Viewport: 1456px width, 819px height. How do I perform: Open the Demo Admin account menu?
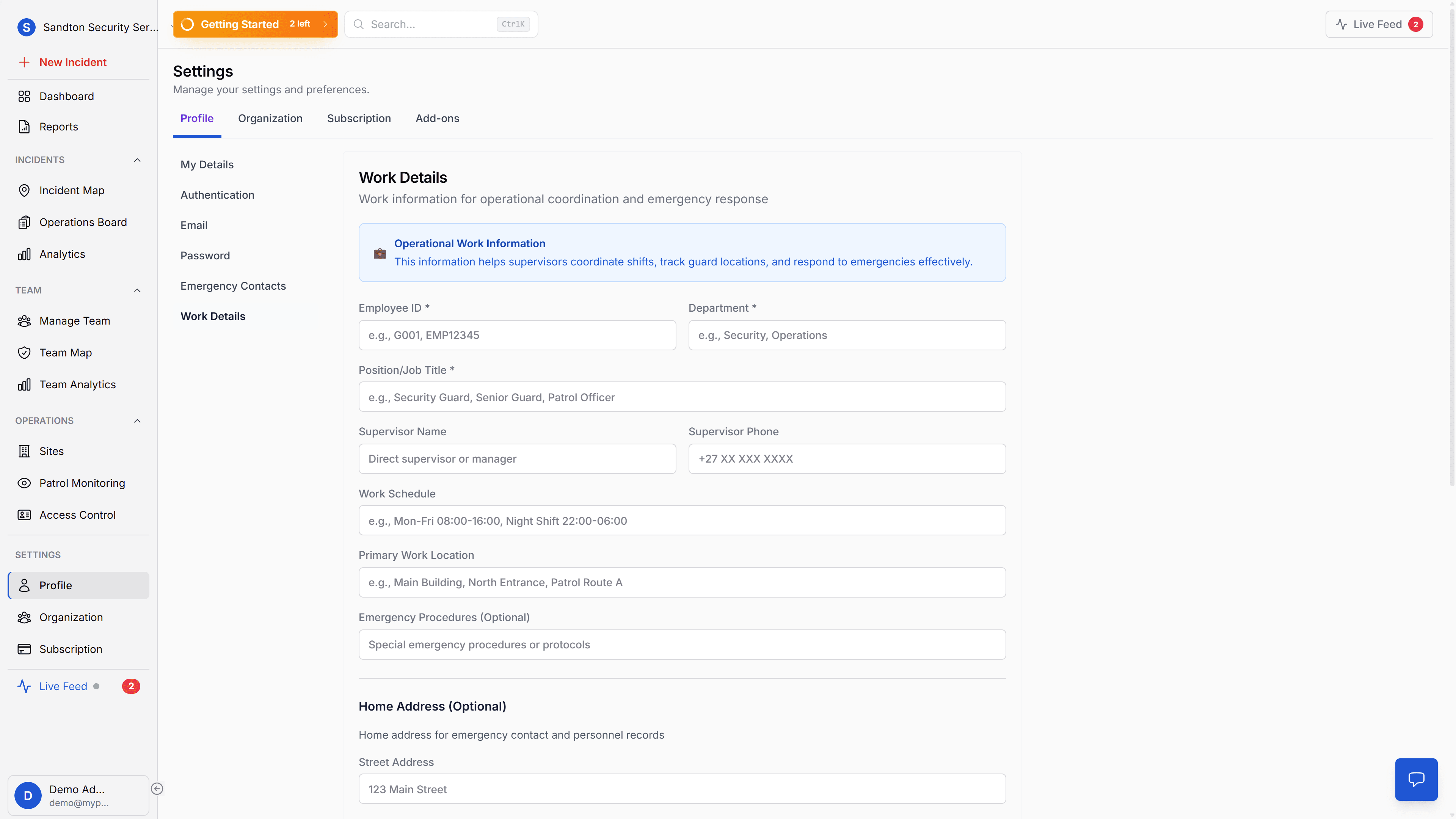pos(78,795)
